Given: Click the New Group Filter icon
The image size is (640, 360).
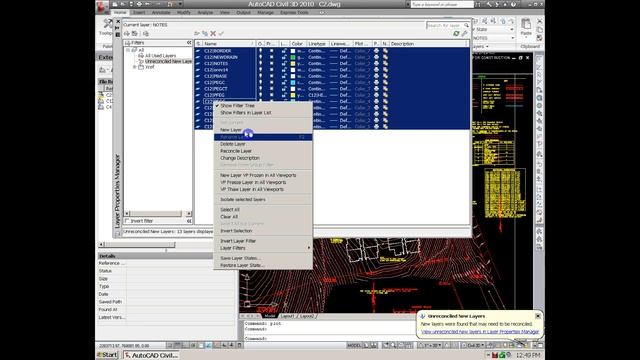Looking at the screenshot, I should (x=134, y=33).
